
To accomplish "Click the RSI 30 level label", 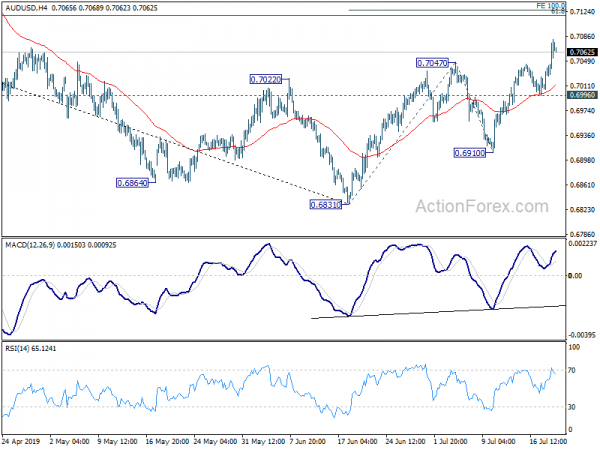I will click(x=572, y=407).
